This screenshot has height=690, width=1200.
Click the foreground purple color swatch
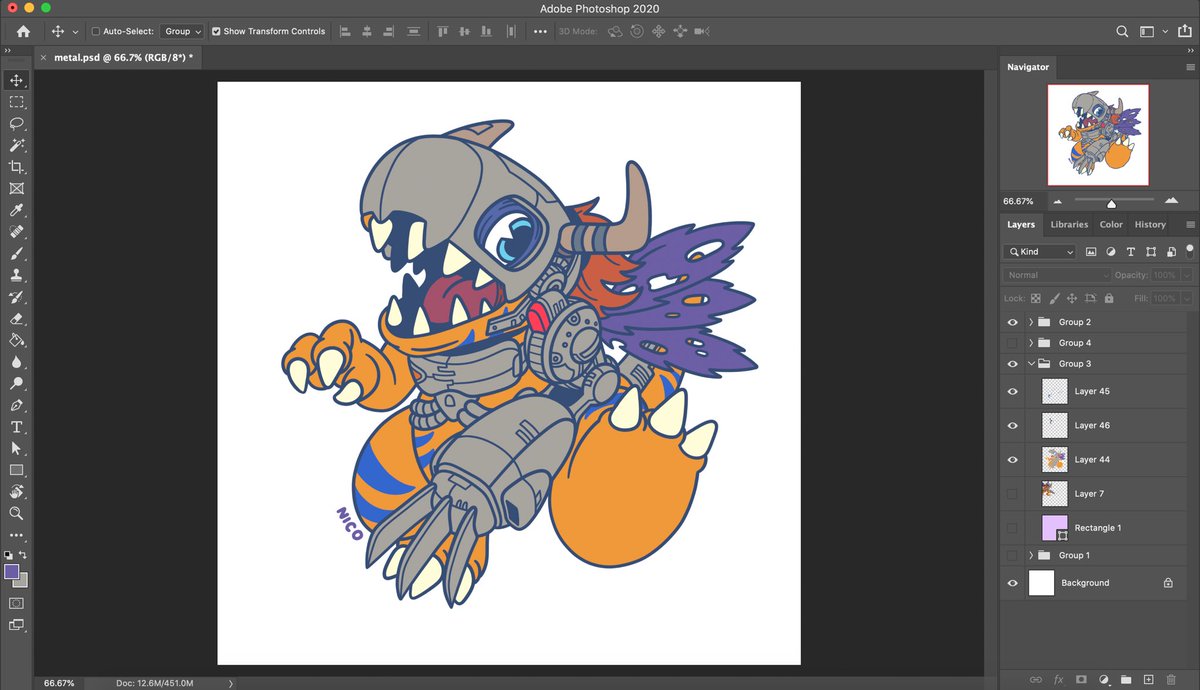[x=12, y=571]
